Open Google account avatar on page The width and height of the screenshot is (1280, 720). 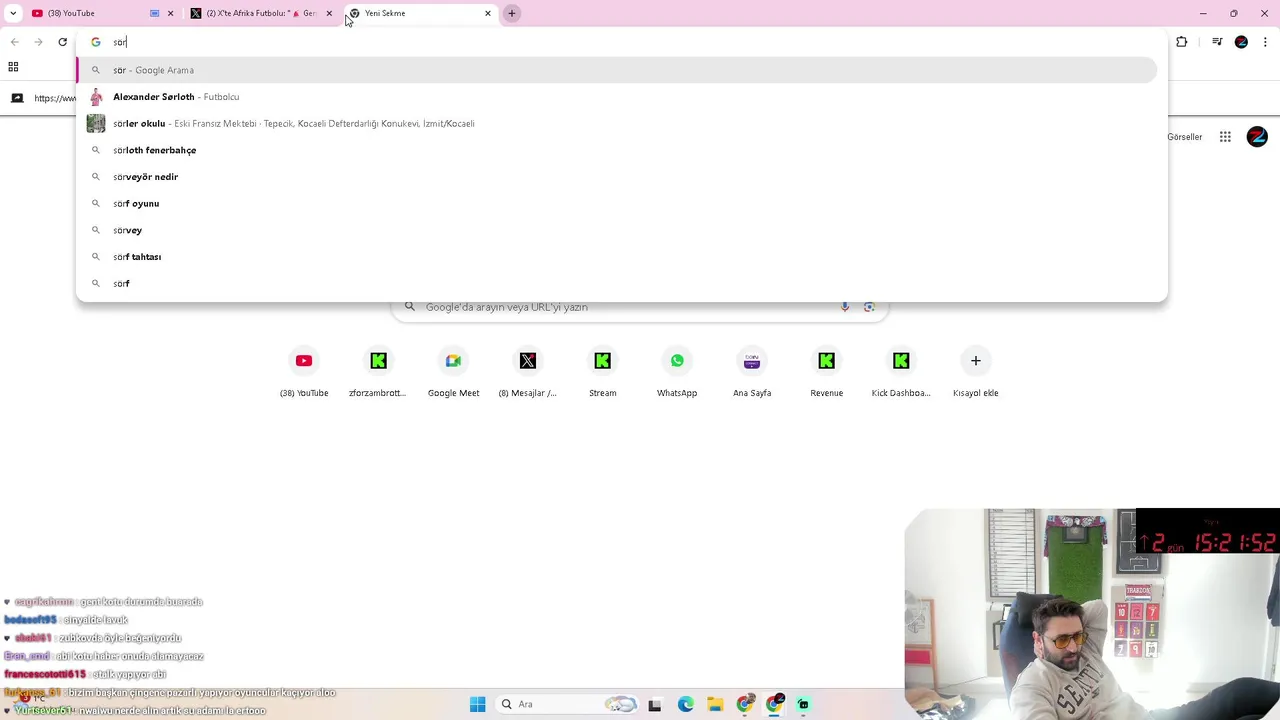tap(1257, 137)
